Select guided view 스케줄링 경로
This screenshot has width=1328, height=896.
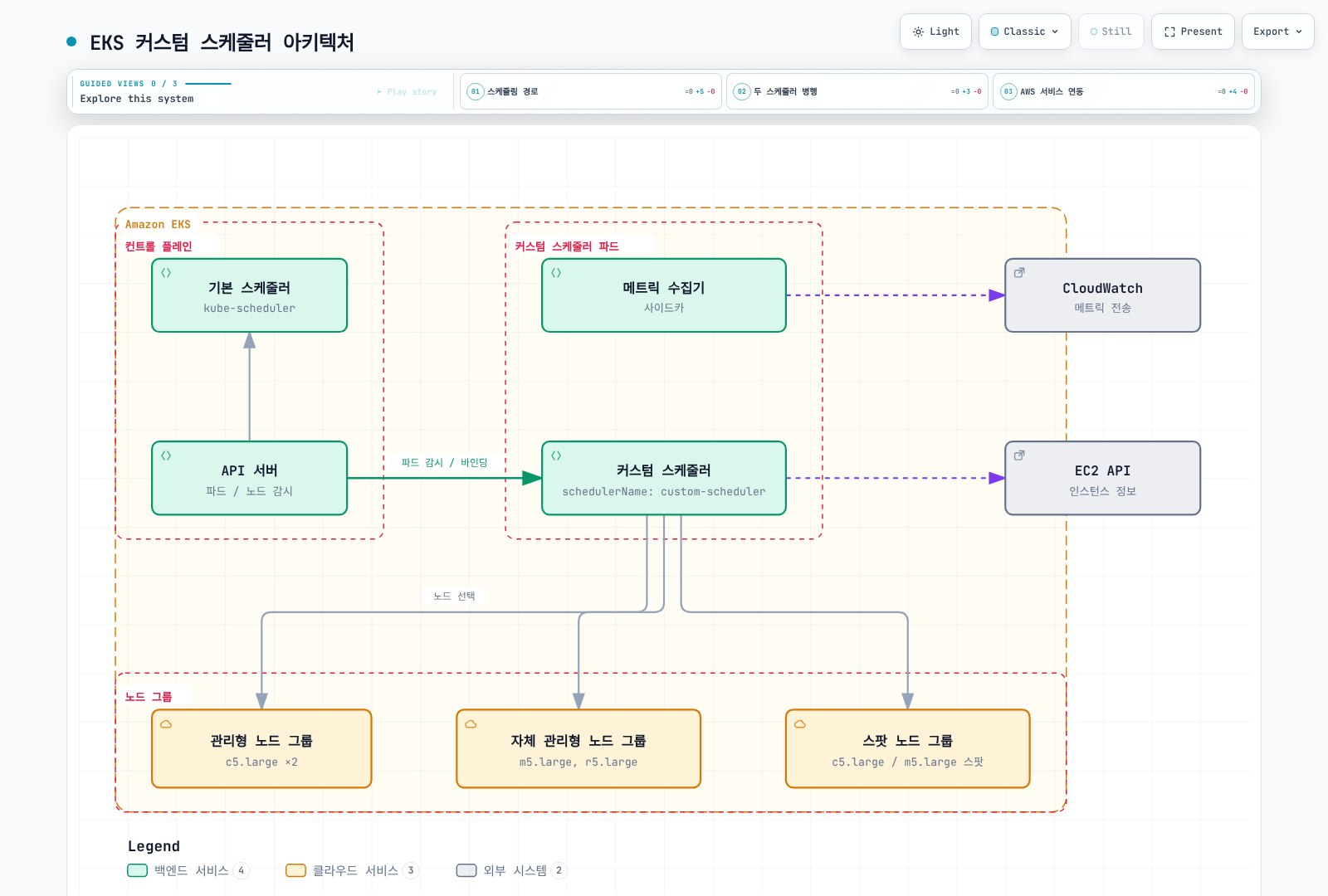[591, 91]
